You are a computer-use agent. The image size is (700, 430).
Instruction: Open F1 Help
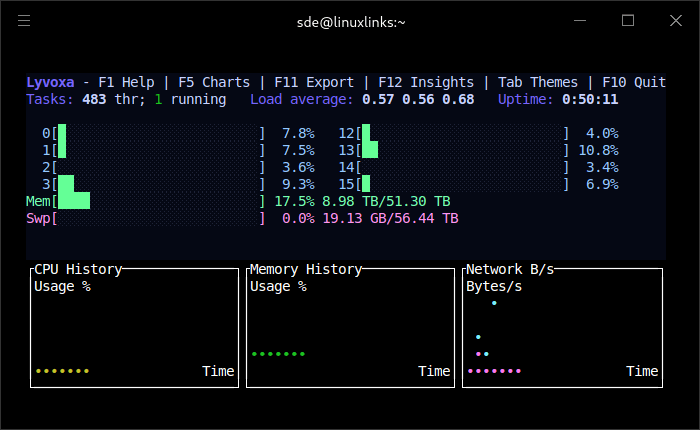pos(126,82)
